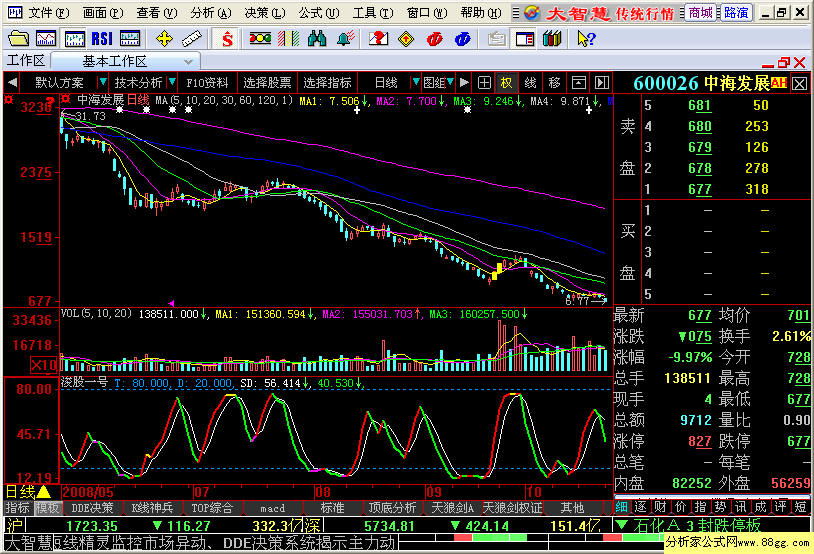Viewport: 814px width, 554px height.
Task: Click the window layout panel icon
Action: tap(525, 39)
